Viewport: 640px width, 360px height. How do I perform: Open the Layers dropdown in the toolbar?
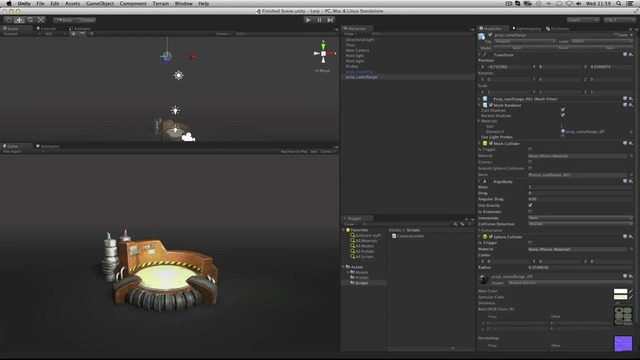tap(583, 20)
